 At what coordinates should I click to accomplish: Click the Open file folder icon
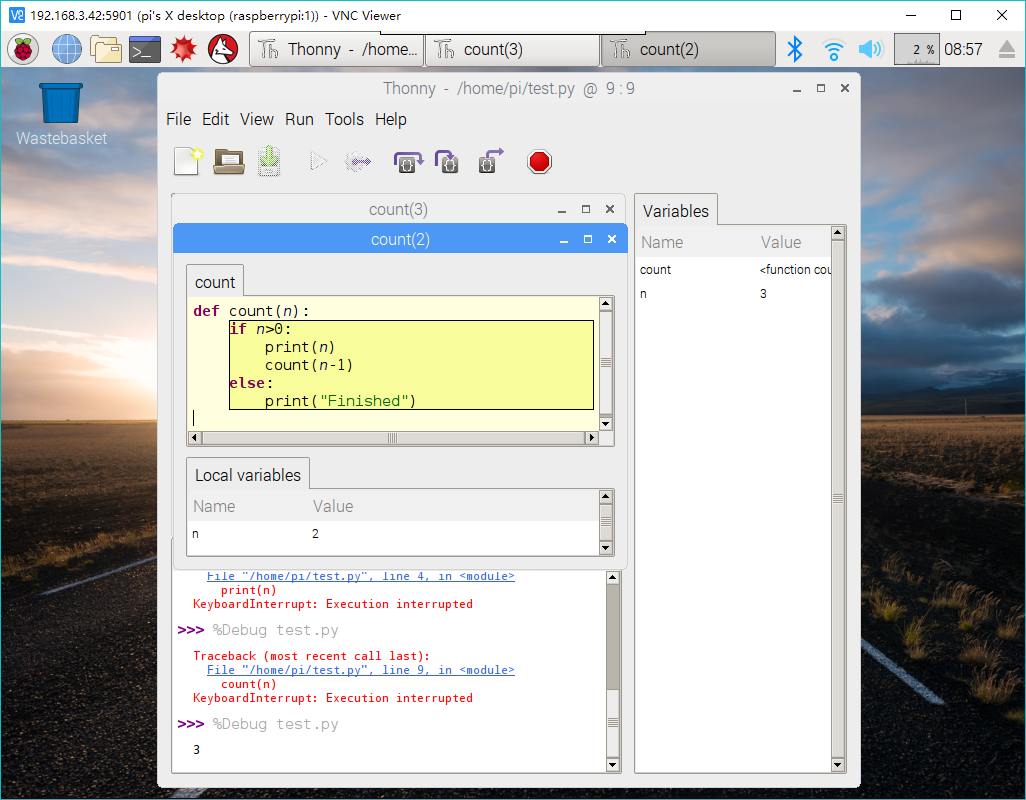coord(229,161)
